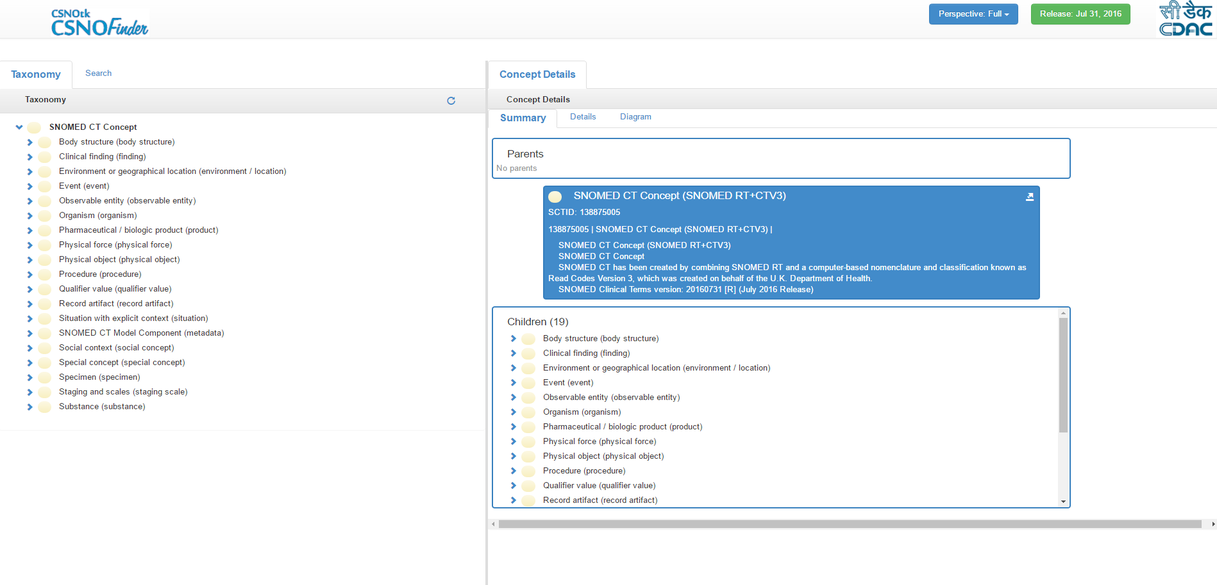Click the export icon in concept card
Image resolution: width=1217 pixels, height=585 pixels.
[1029, 197]
